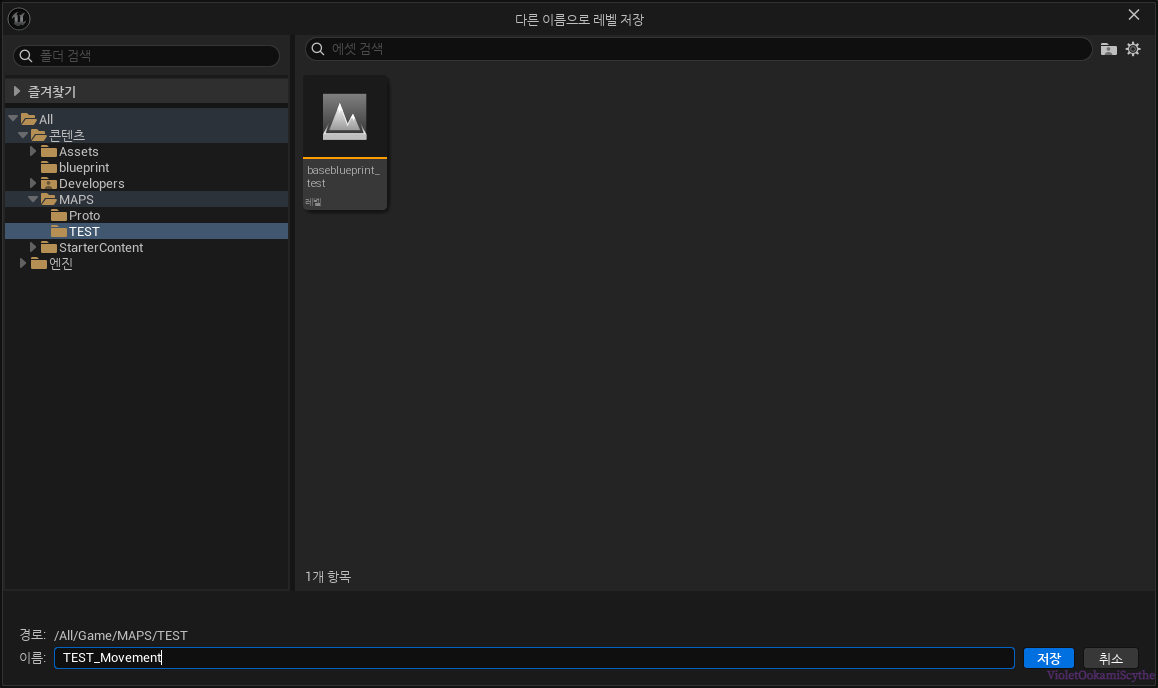The width and height of the screenshot is (1158, 688).
Task: Select the blueprint tree label
Action: [83, 168]
